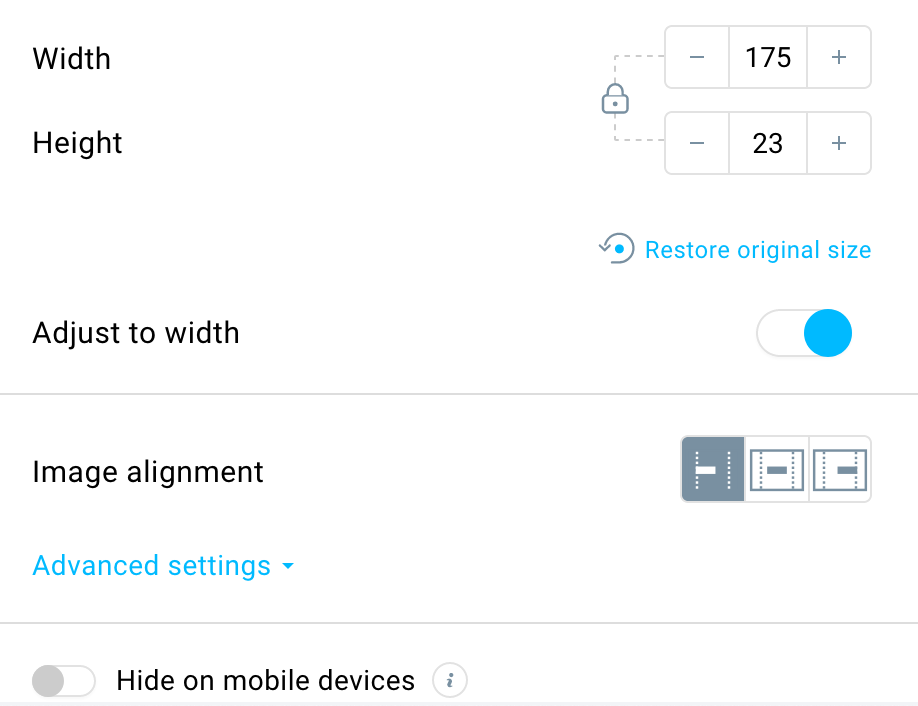Click the Hide on mobile devices label
Viewport: 918px width, 706px height.
point(266,681)
